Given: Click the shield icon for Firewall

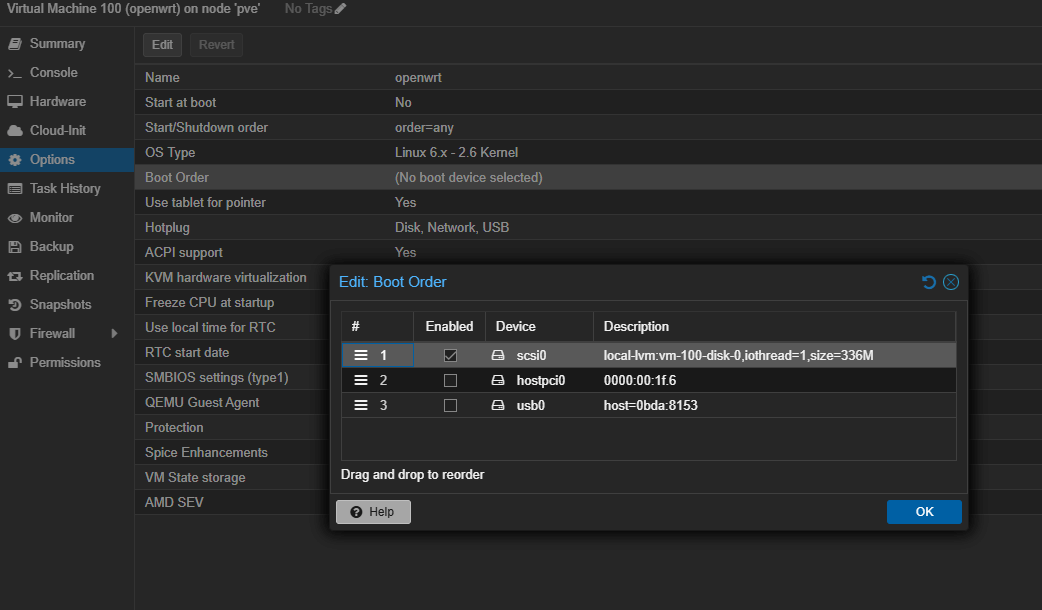Looking at the screenshot, I should coord(15,333).
